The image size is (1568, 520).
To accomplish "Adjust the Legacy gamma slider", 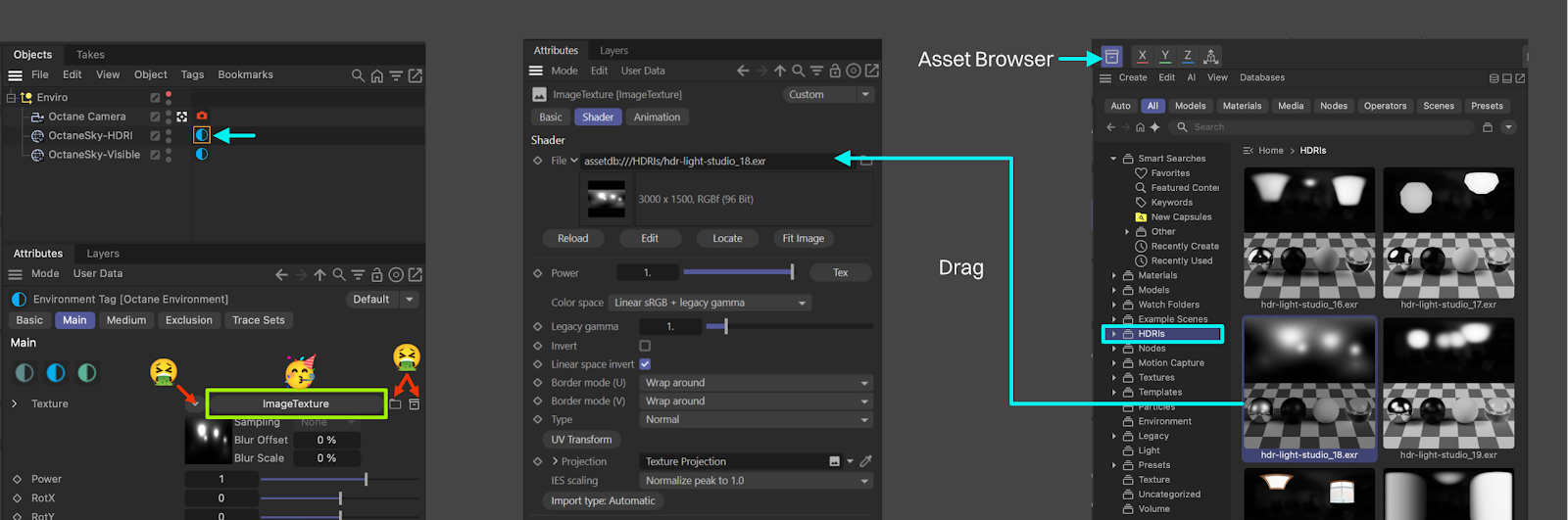I will click(725, 326).
